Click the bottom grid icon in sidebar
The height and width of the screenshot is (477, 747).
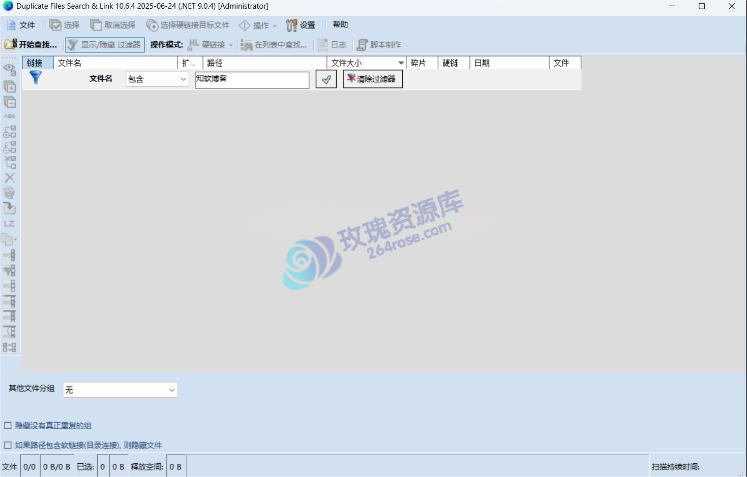tap(10, 347)
